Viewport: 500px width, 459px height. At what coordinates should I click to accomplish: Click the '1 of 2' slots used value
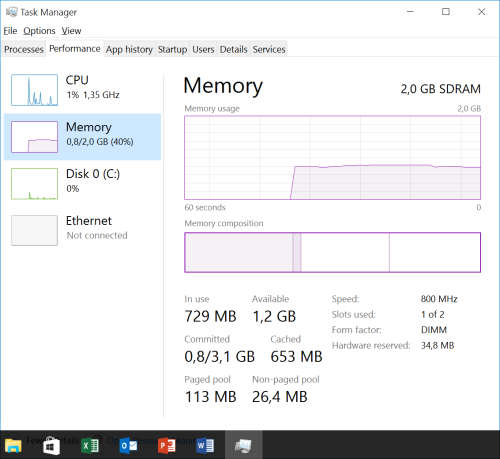pyautogui.click(x=432, y=314)
